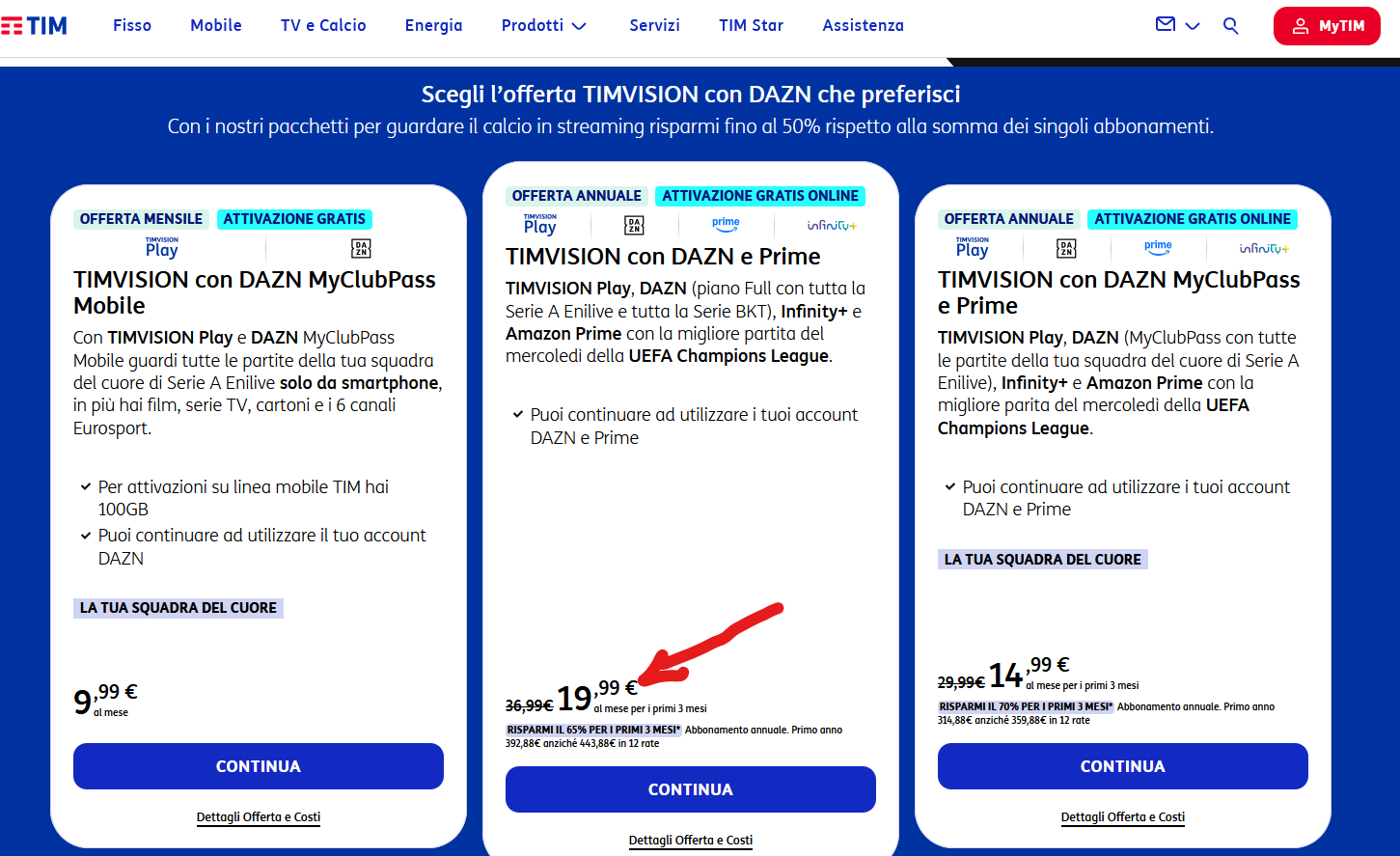The height and width of the screenshot is (856, 1400).
Task: Expand the chevron next to mail icon
Action: (1193, 26)
